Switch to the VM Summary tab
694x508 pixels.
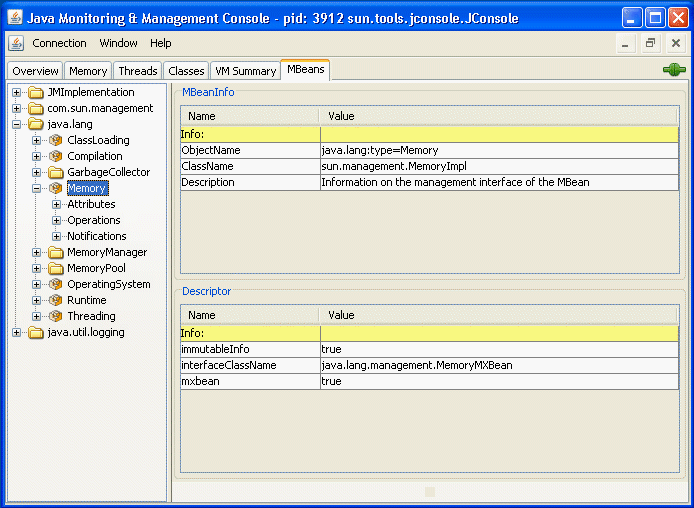[245, 71]
